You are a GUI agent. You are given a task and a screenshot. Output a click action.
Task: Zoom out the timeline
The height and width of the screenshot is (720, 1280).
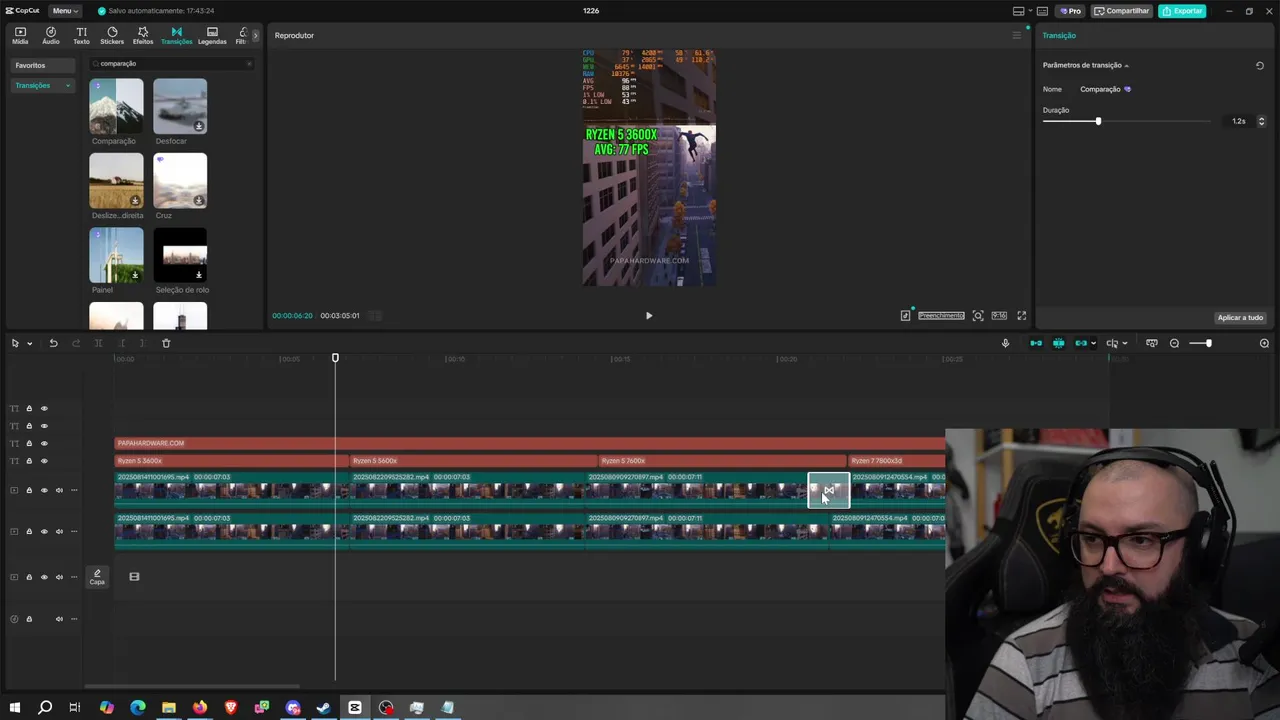pos(1174,344)
